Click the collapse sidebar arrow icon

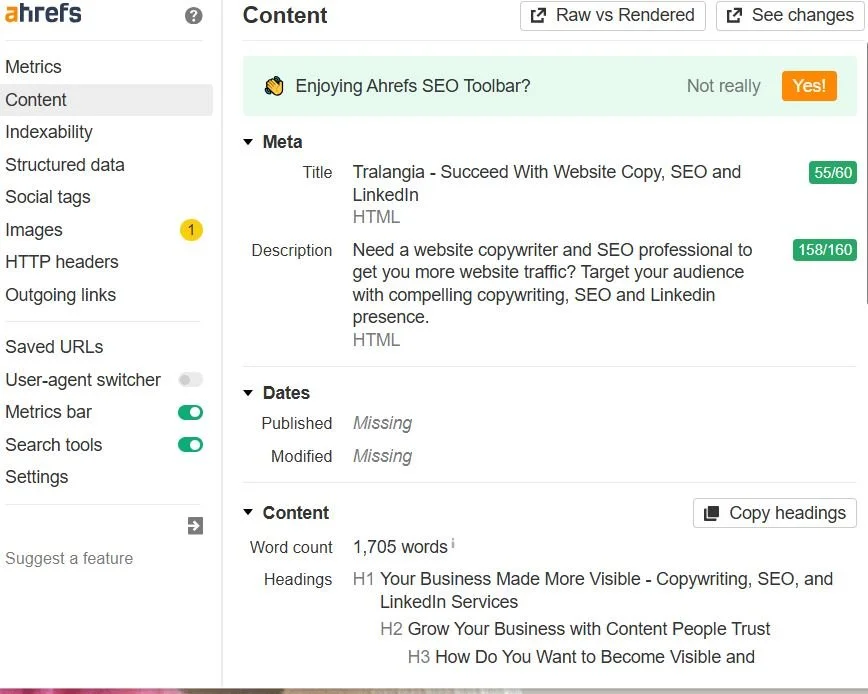195,525
